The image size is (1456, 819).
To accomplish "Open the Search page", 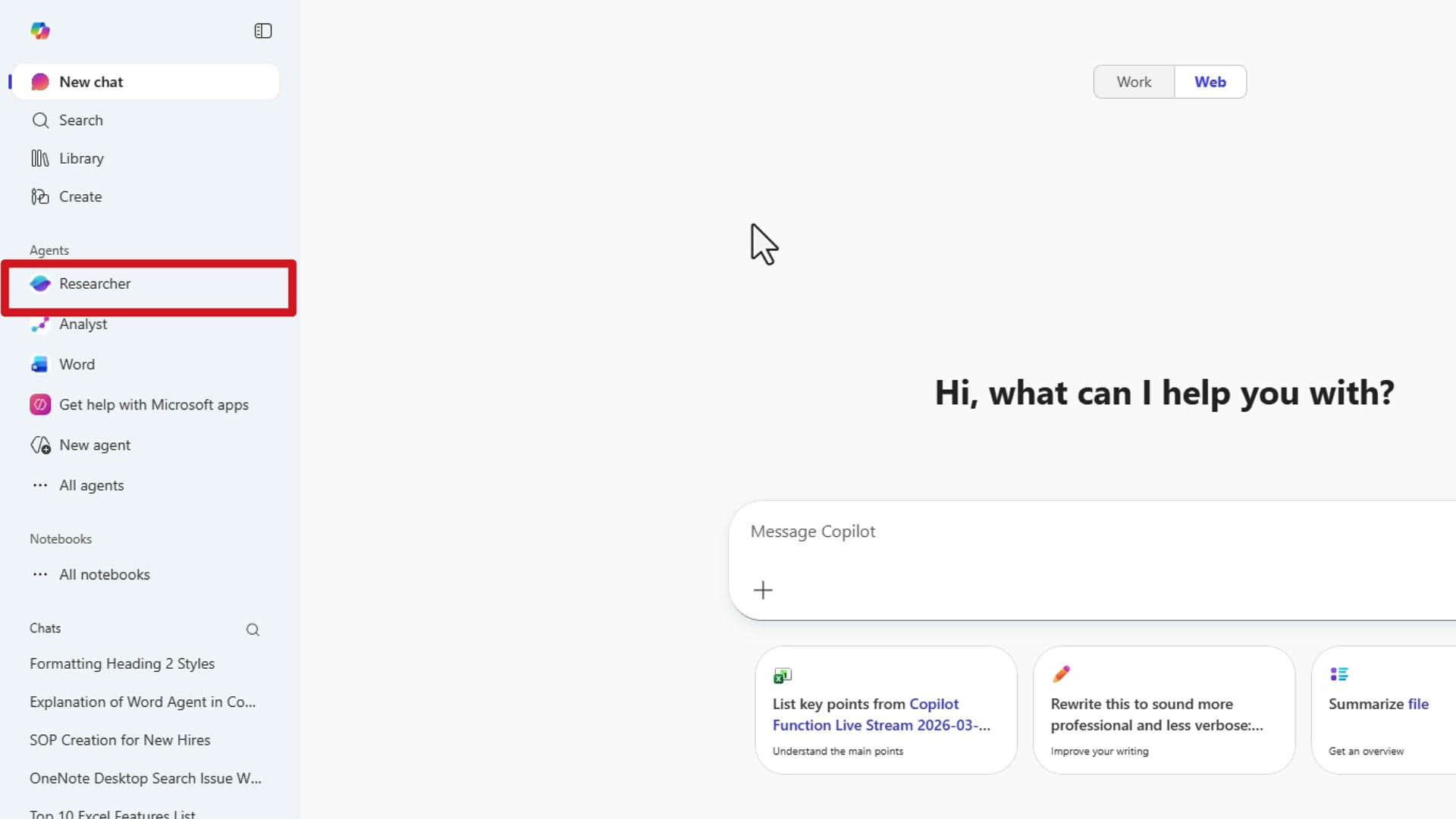I will [81, 120].
